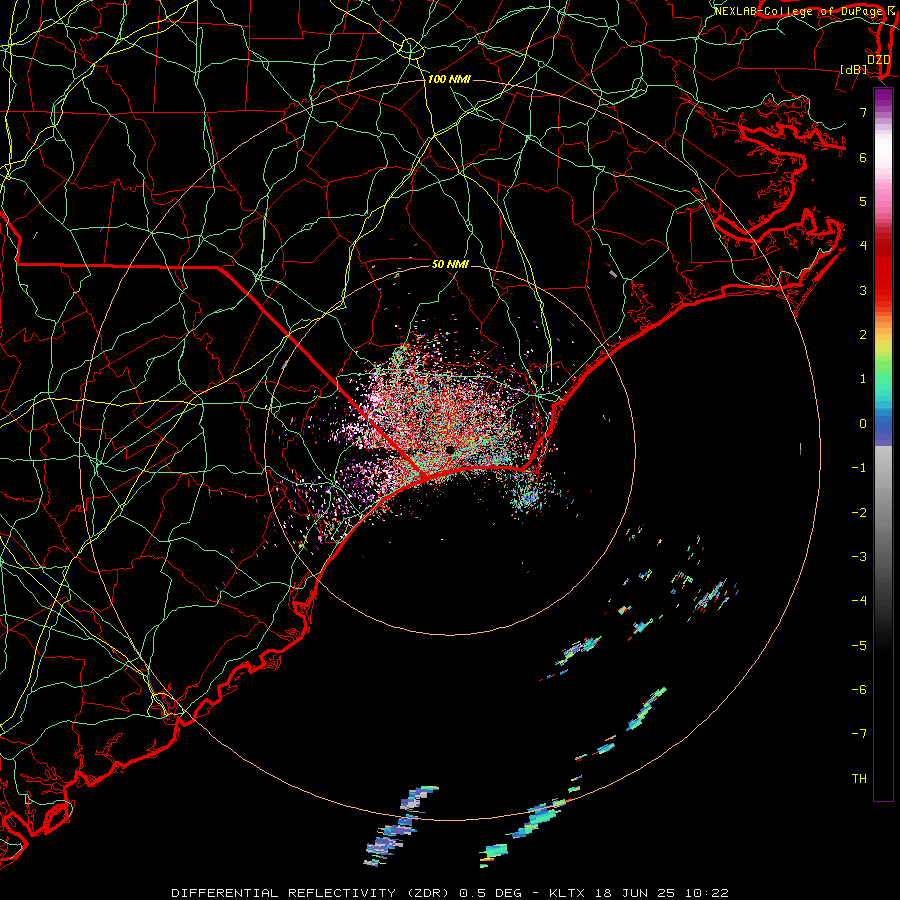Click the "NEXLAB-College of DuPage" header text
Viewport: 900px width, 900px height.
(x=800, y=11)
